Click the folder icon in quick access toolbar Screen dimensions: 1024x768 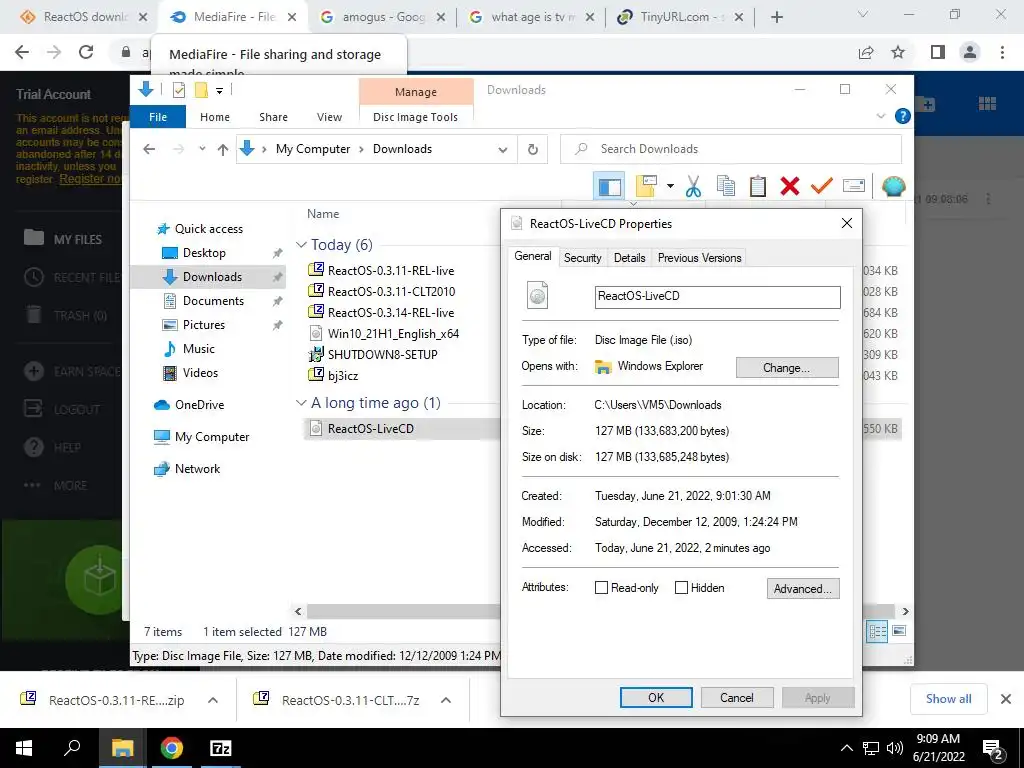tap(201, 90)
